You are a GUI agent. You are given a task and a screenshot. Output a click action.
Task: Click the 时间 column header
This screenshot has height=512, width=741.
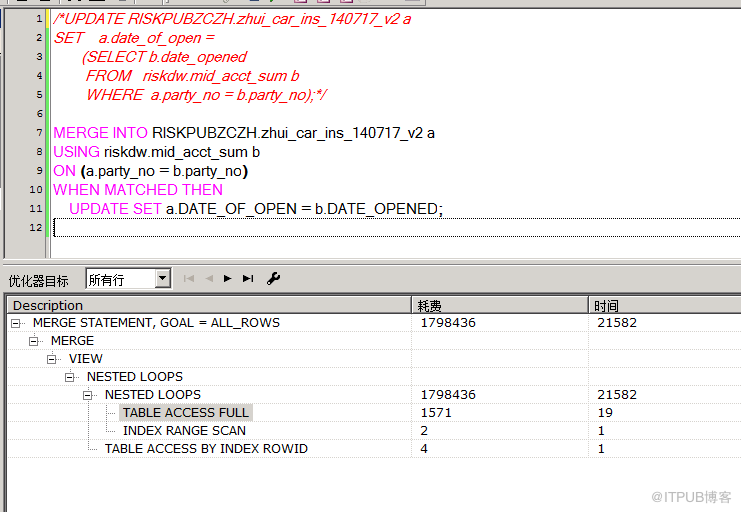(x=664, y=305)
